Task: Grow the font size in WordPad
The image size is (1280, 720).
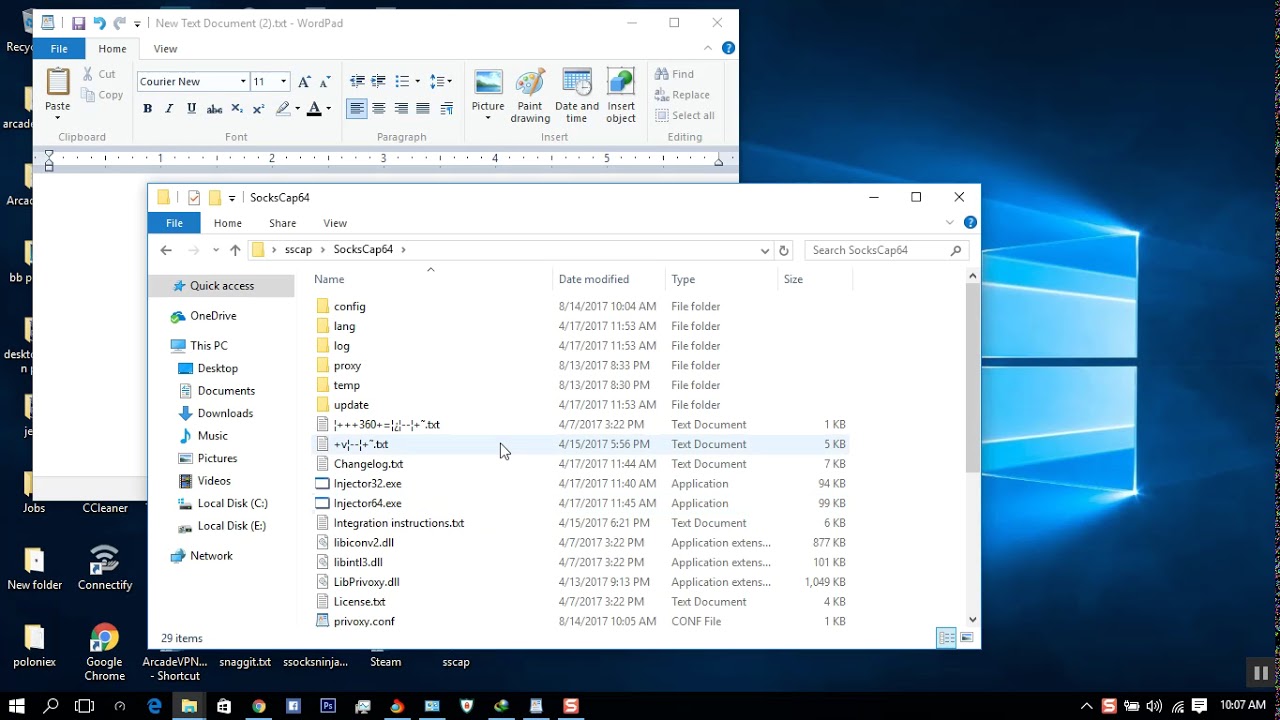Action: 305,82
